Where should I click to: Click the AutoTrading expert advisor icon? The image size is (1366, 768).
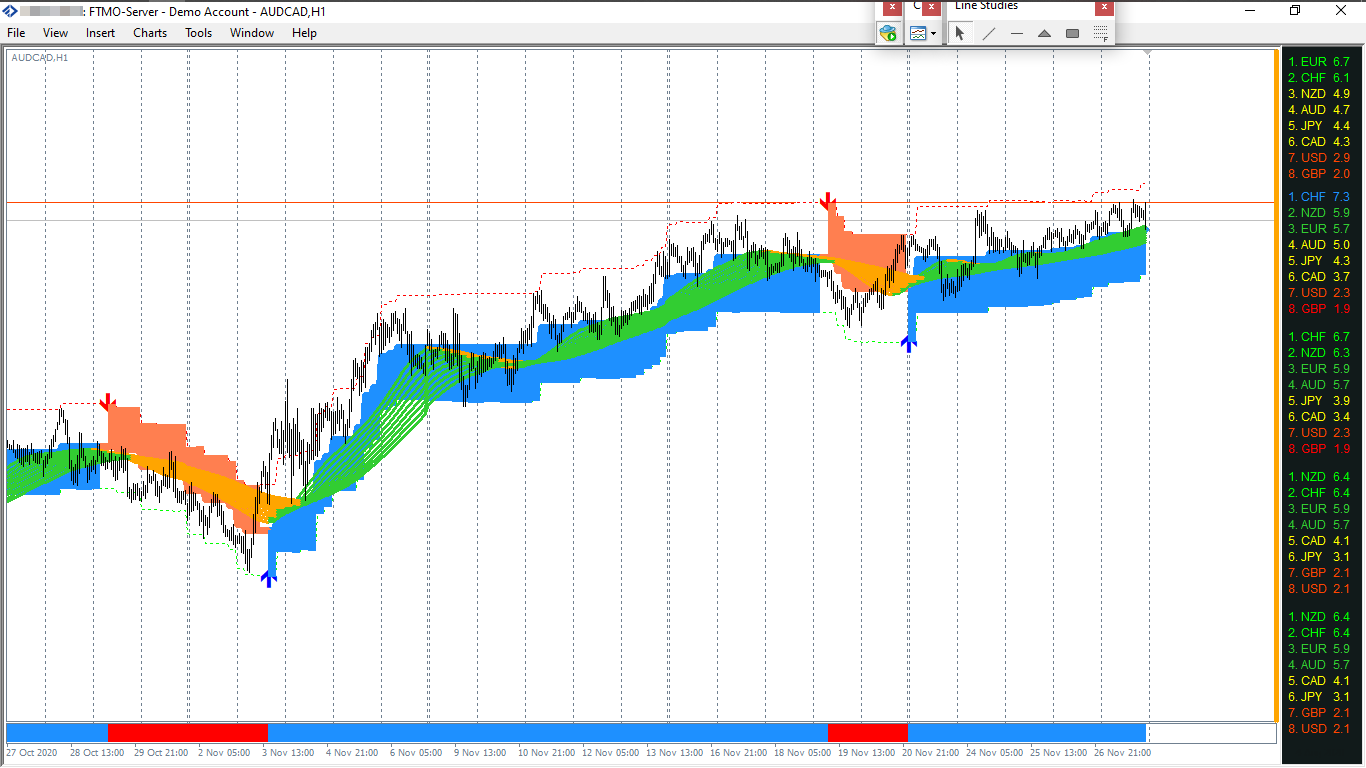point(888,33)
